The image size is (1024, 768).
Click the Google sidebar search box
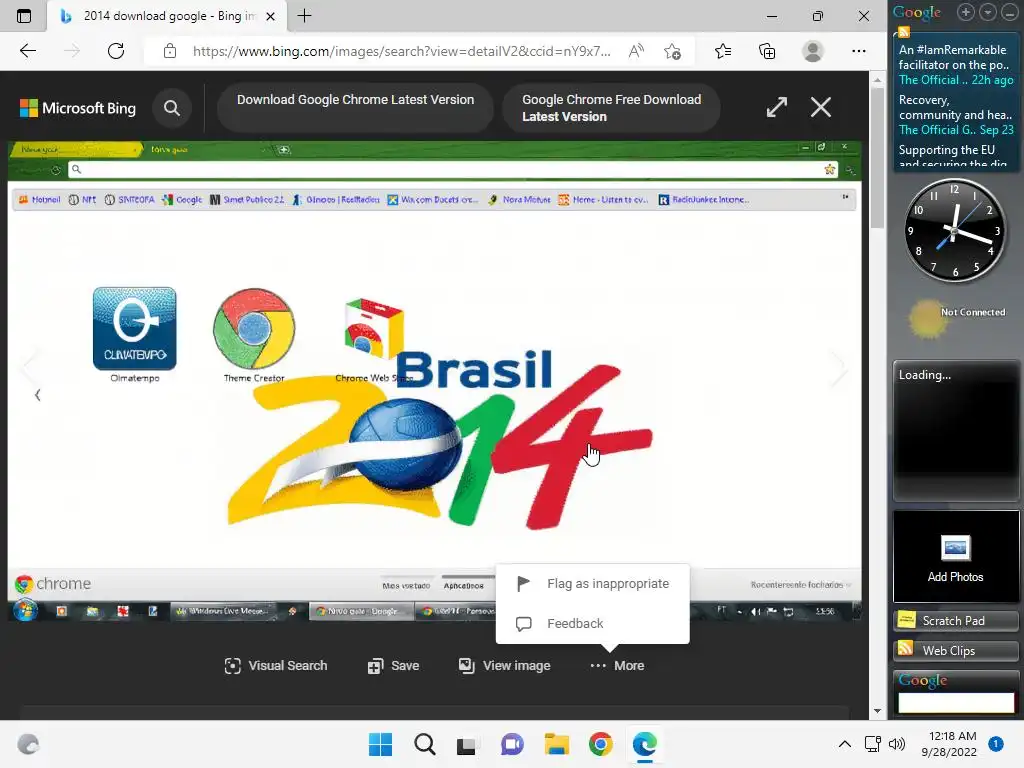pyautogui.click(x=955, y=703)
